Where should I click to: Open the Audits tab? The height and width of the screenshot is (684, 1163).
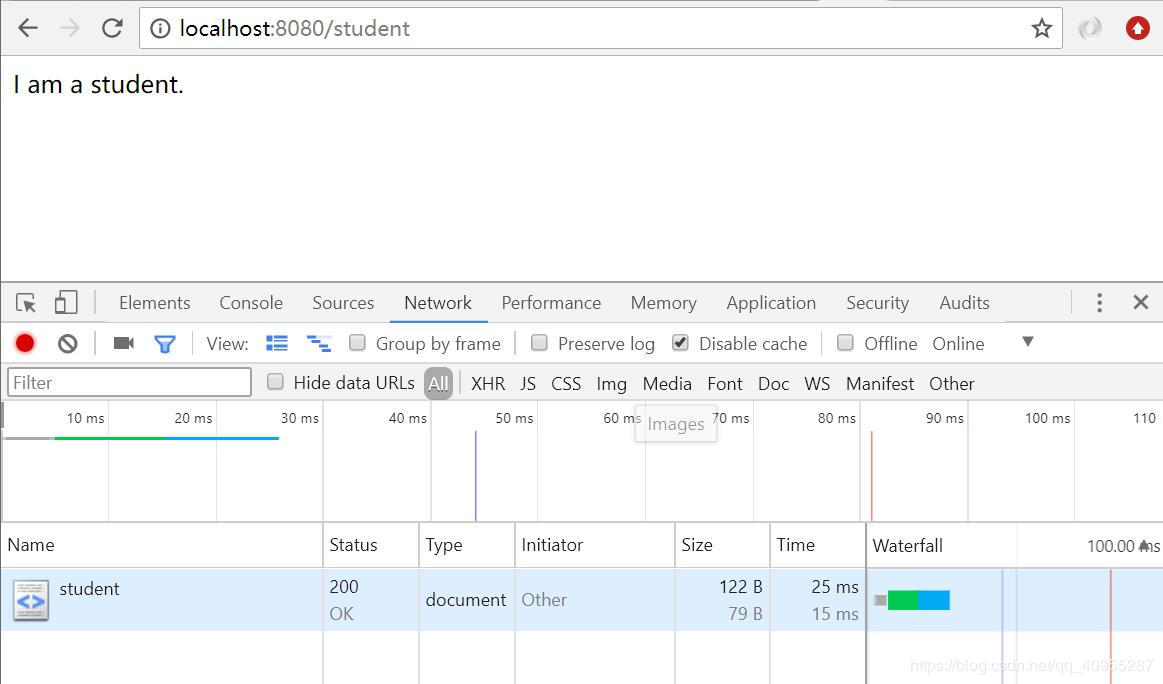pyautogui.click(x=964, y=303)
